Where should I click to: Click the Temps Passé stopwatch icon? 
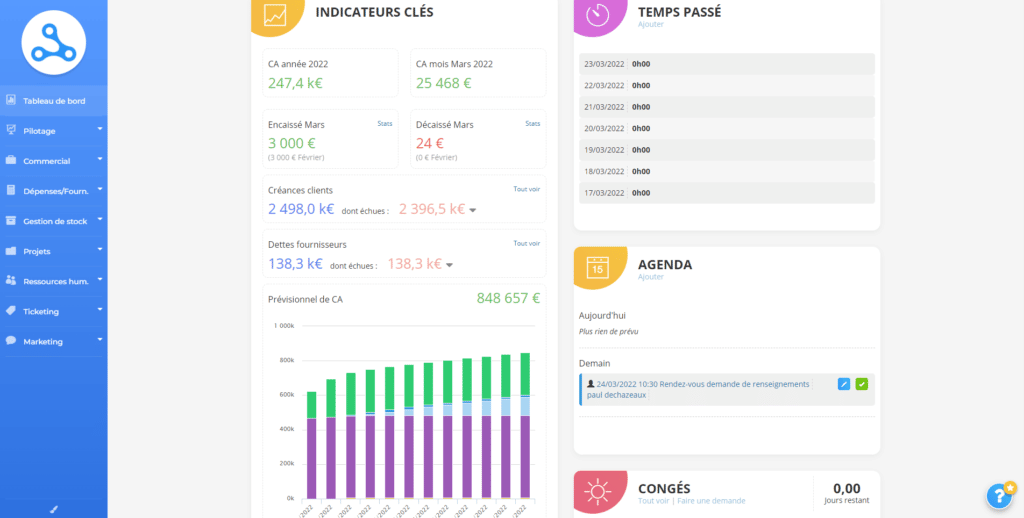click(x=598, y=14)
